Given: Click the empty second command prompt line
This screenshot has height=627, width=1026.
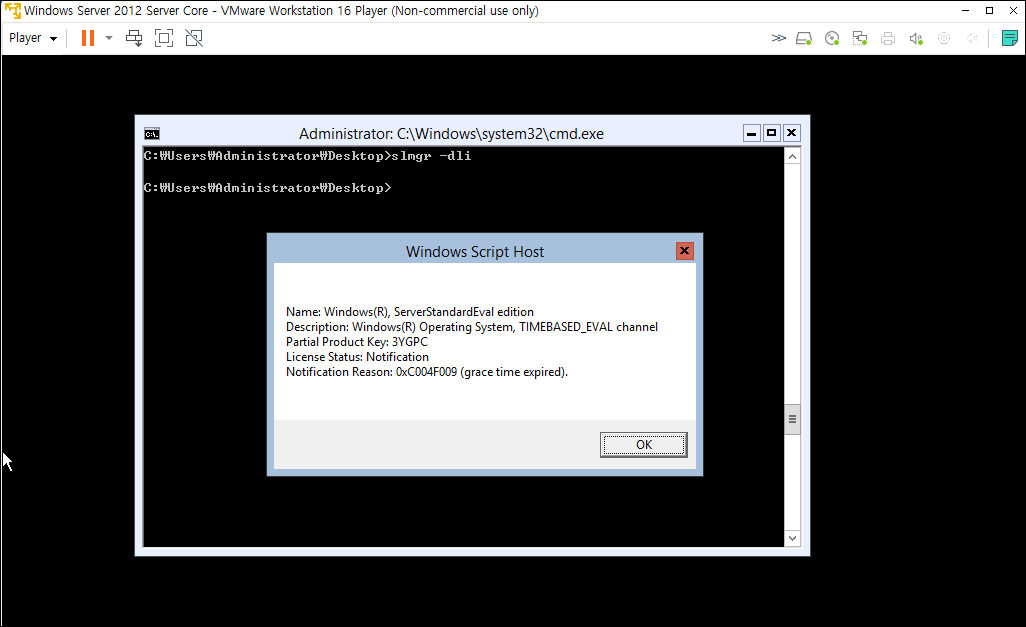Looking at the screenshot, I should click(x=268, y=188).
